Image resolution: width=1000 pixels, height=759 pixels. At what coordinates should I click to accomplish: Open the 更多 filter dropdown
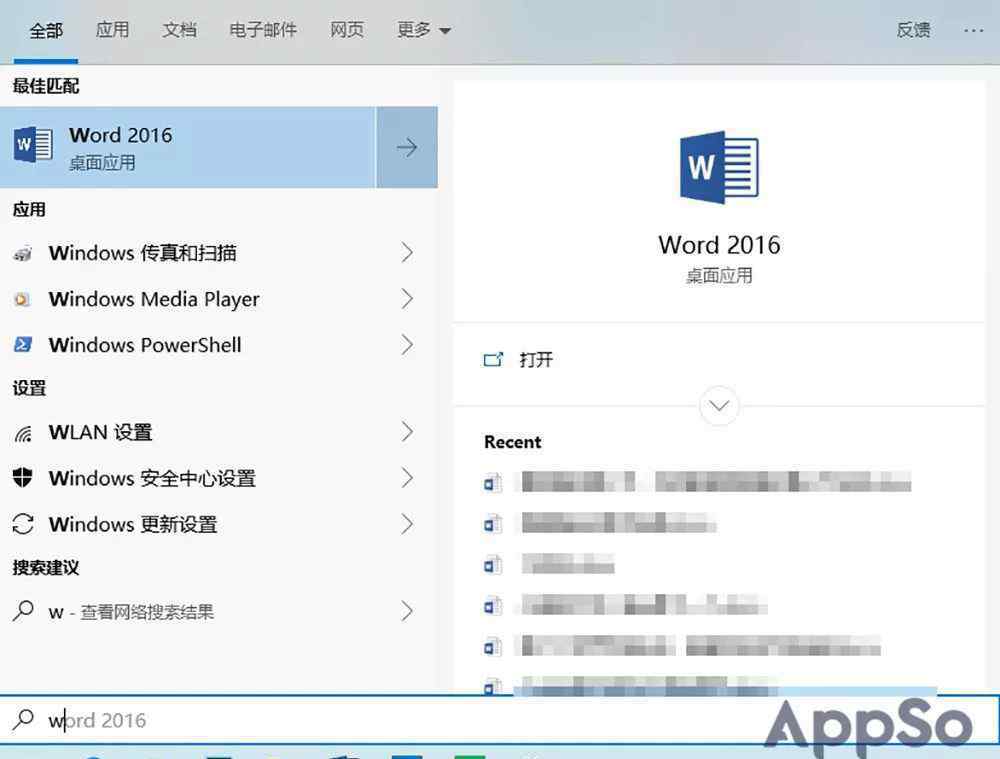(x=424, y=30)
